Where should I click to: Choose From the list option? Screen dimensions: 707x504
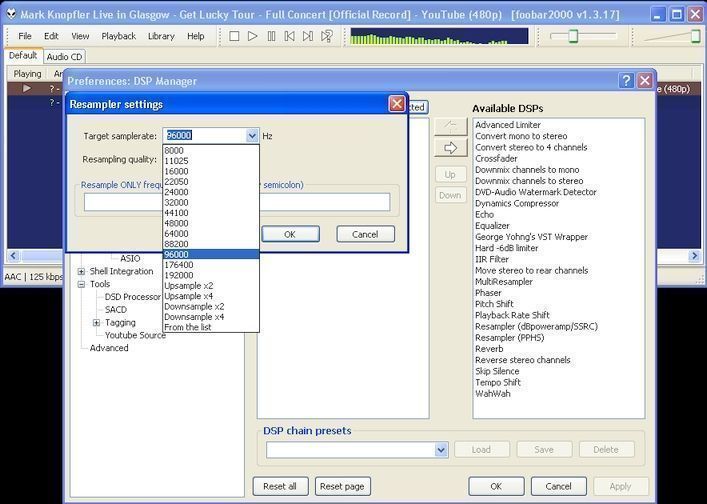211,327
